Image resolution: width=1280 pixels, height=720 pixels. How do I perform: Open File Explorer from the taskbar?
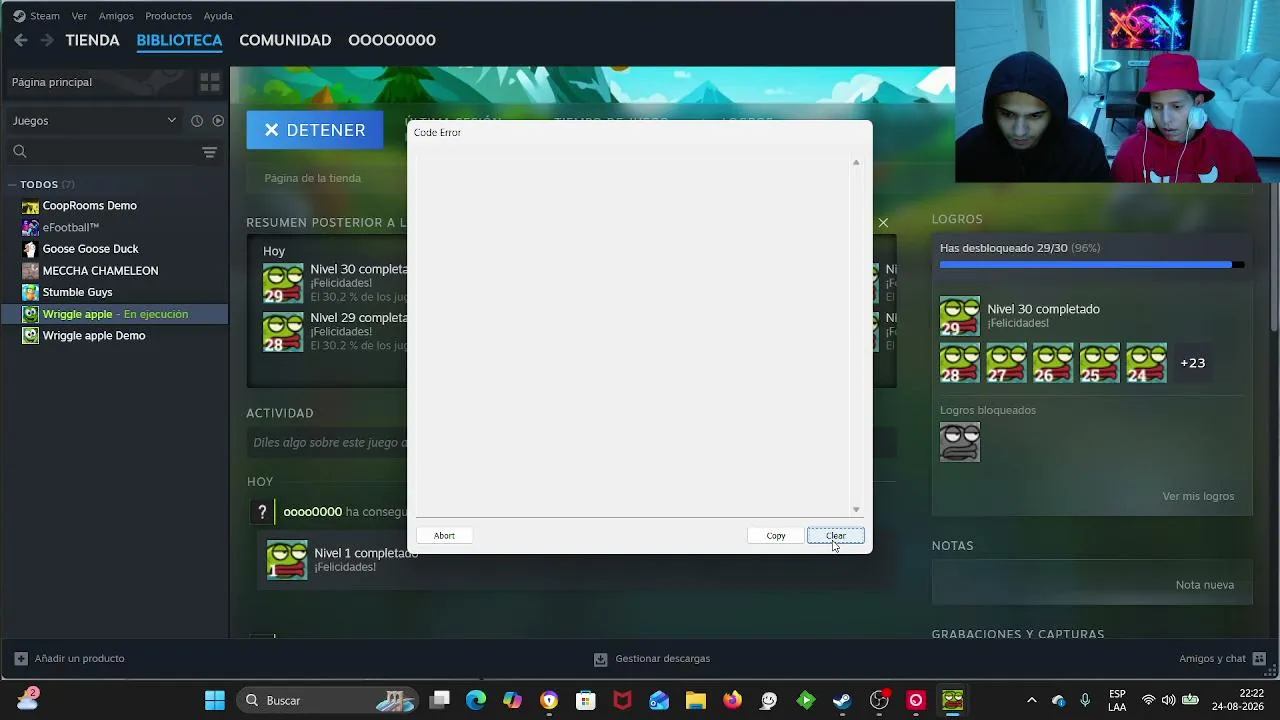695,700
